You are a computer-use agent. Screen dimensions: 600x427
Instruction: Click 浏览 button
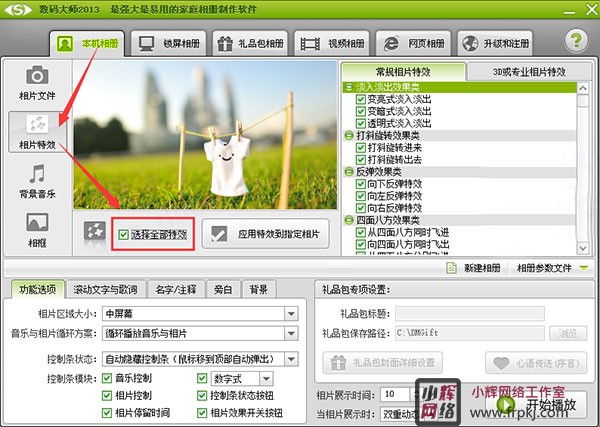click(568, 333)
